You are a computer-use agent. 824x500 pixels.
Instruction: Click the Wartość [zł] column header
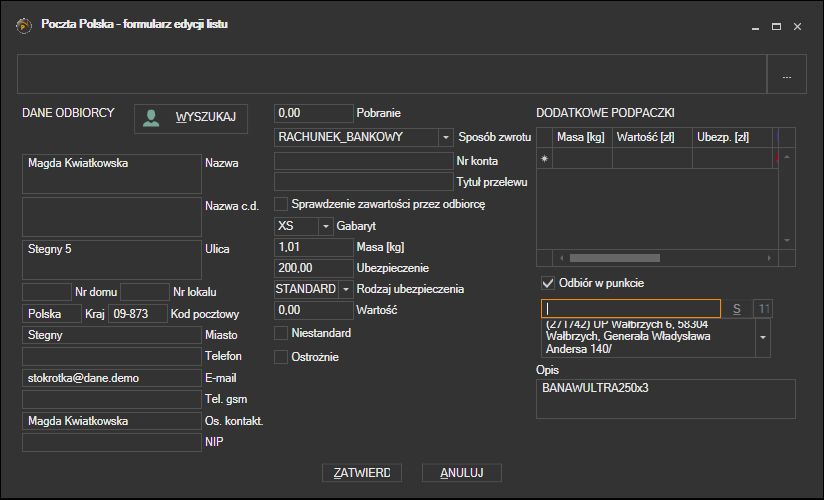click(652, 138)
